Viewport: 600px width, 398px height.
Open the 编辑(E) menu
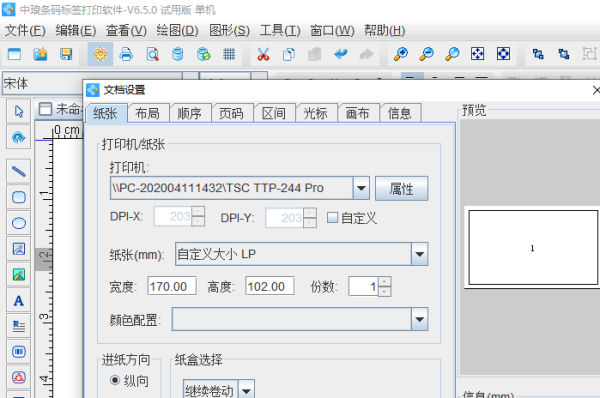click(x=75, y=30)
